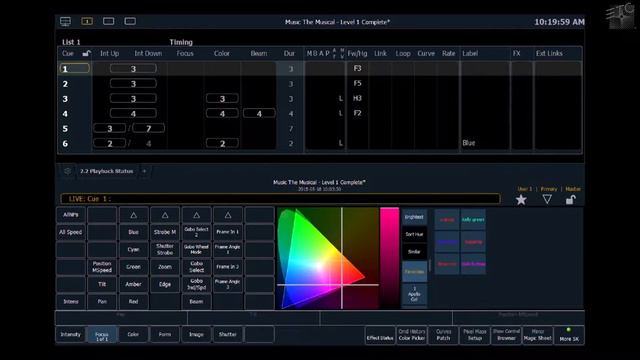Select the Focus 1 of 1 tab
Screen dimensions: 640x360
click(x=102, y=334)
